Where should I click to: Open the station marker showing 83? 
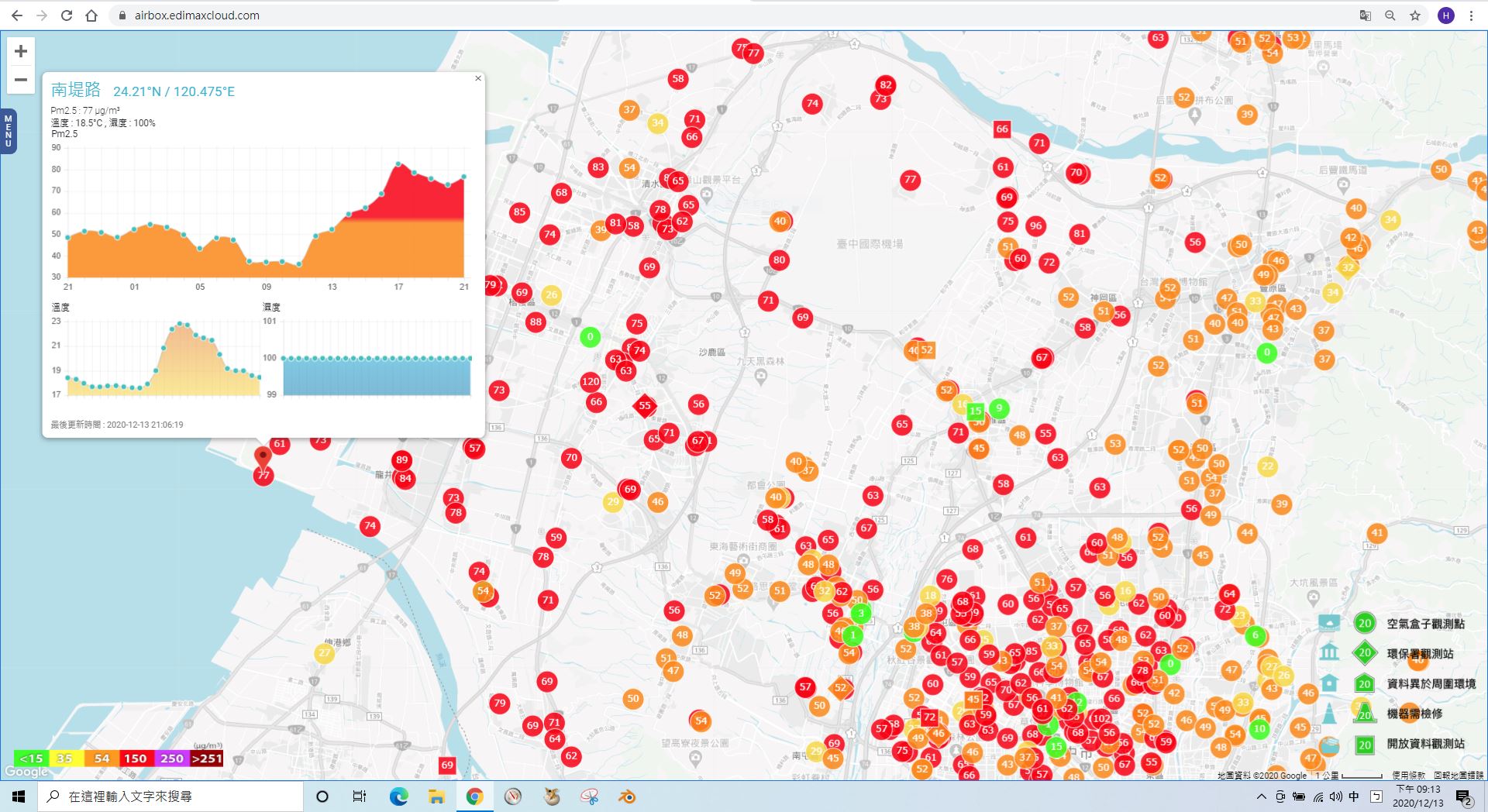point(598,167)
